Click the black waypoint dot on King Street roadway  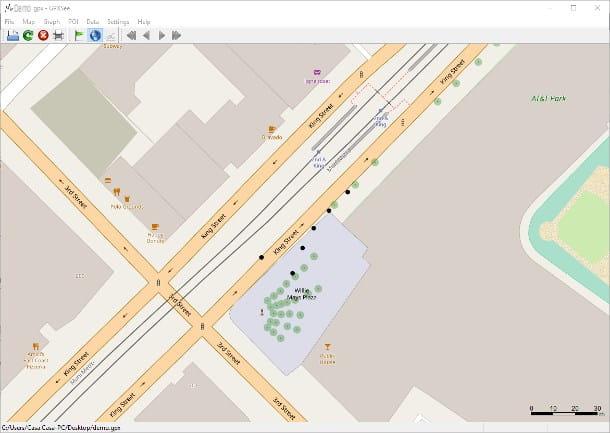click(x=261, y=257)
